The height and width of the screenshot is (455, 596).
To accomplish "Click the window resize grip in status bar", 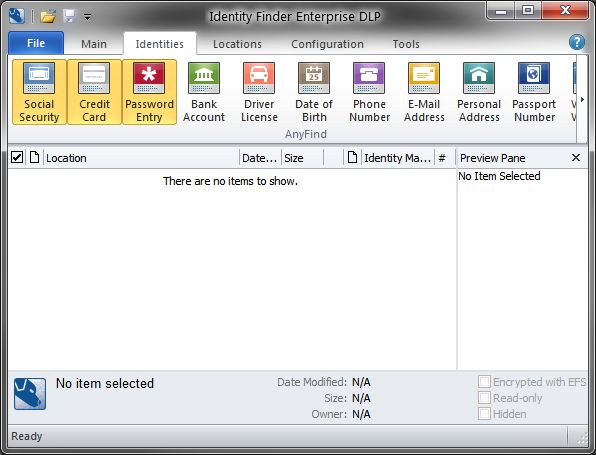I will click(582, 439).
